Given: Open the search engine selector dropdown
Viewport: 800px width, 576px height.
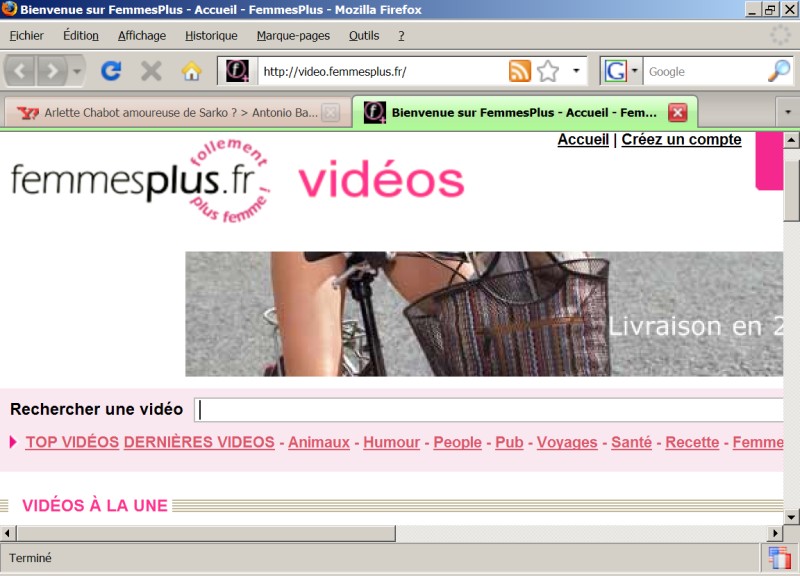Looking at the screenshot, I should coord(634,71).
